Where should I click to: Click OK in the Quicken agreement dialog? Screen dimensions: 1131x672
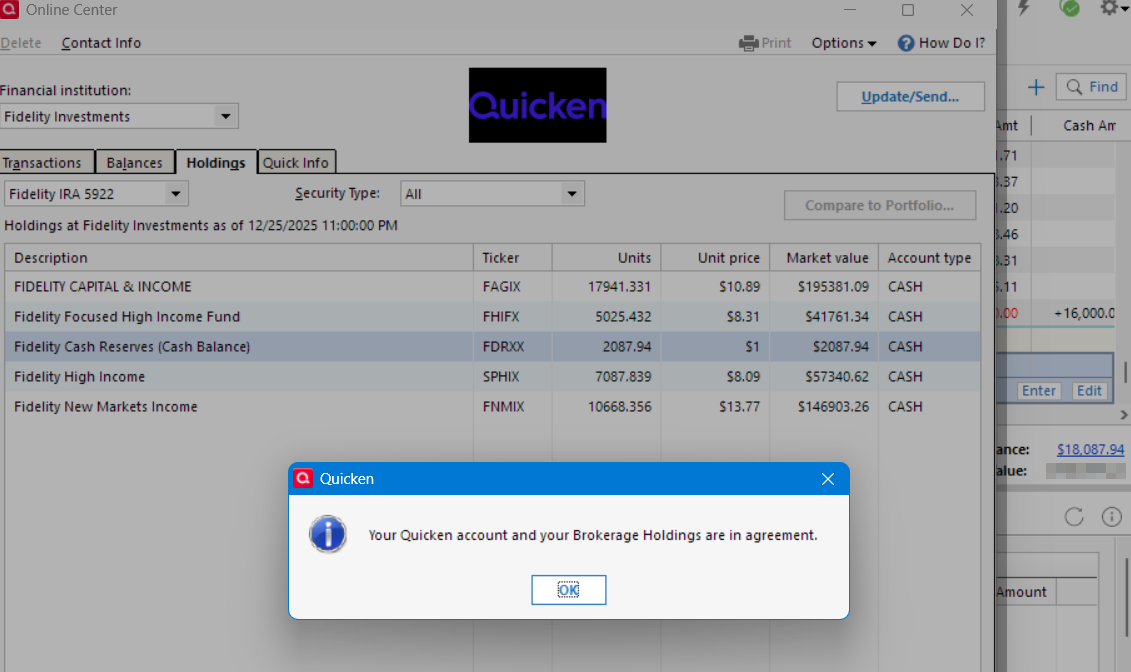point(568,590)
